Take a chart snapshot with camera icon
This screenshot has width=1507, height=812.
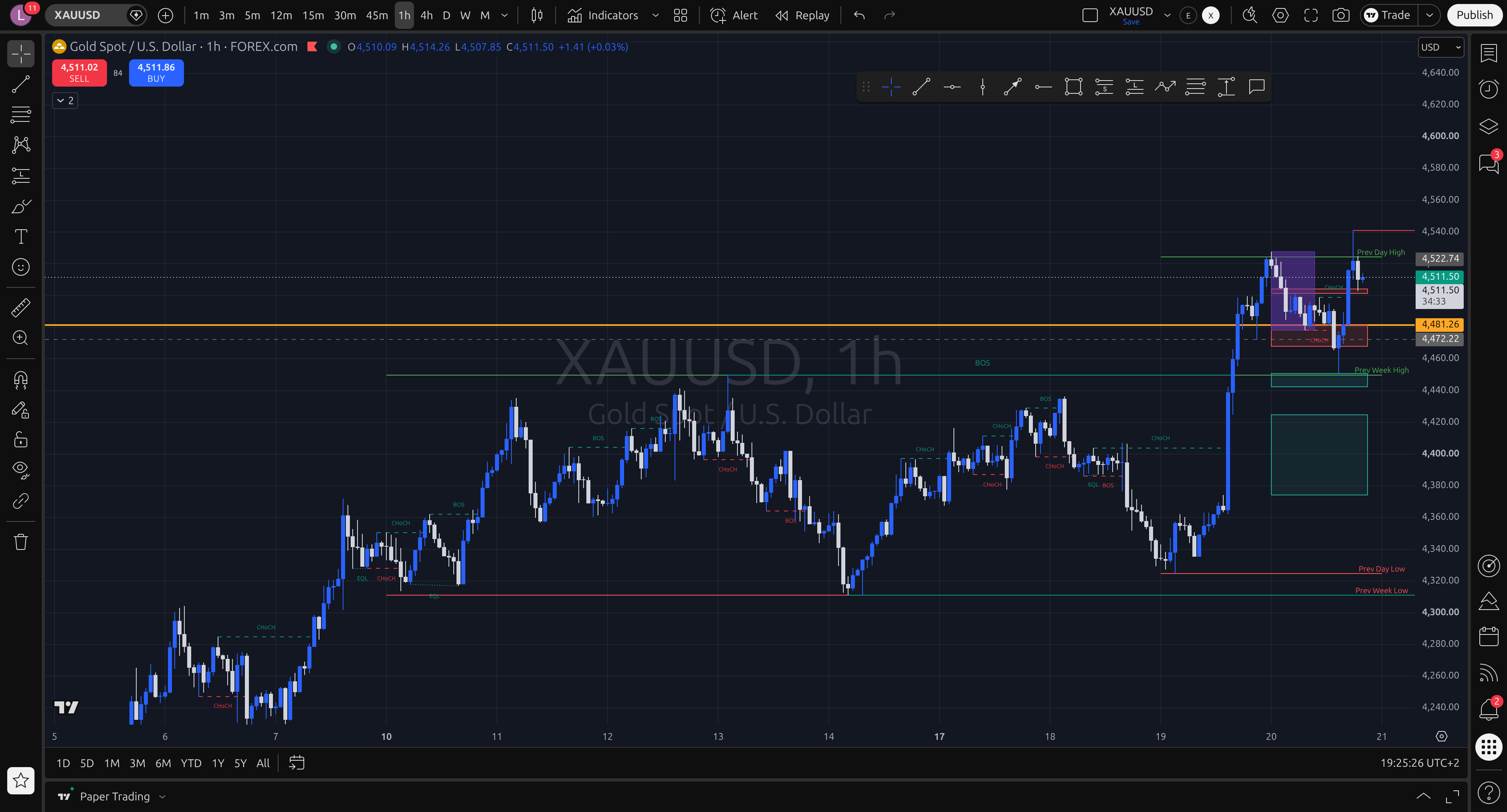(1341, 15)
